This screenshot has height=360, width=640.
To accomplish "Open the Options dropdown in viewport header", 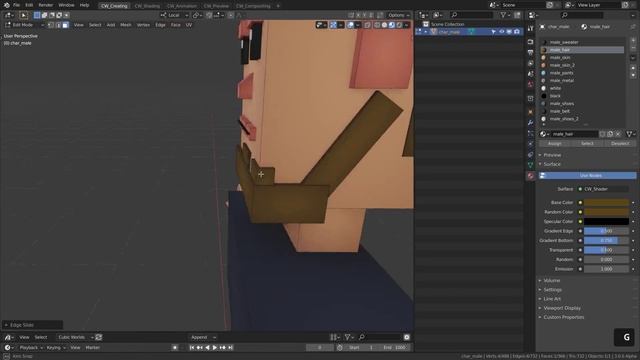I will [x=399, y=15].
